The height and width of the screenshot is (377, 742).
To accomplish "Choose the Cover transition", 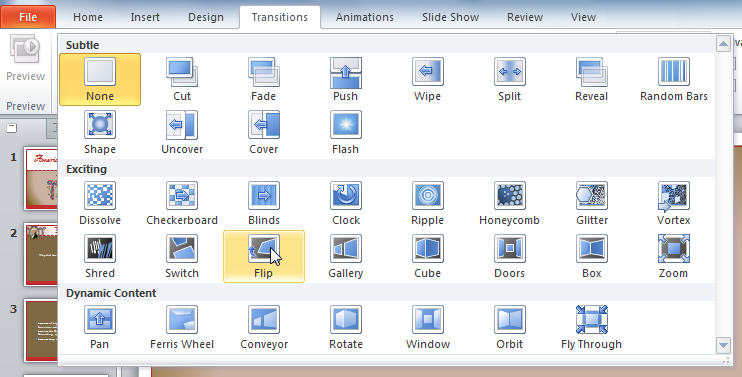I will (x=264, y=132).
